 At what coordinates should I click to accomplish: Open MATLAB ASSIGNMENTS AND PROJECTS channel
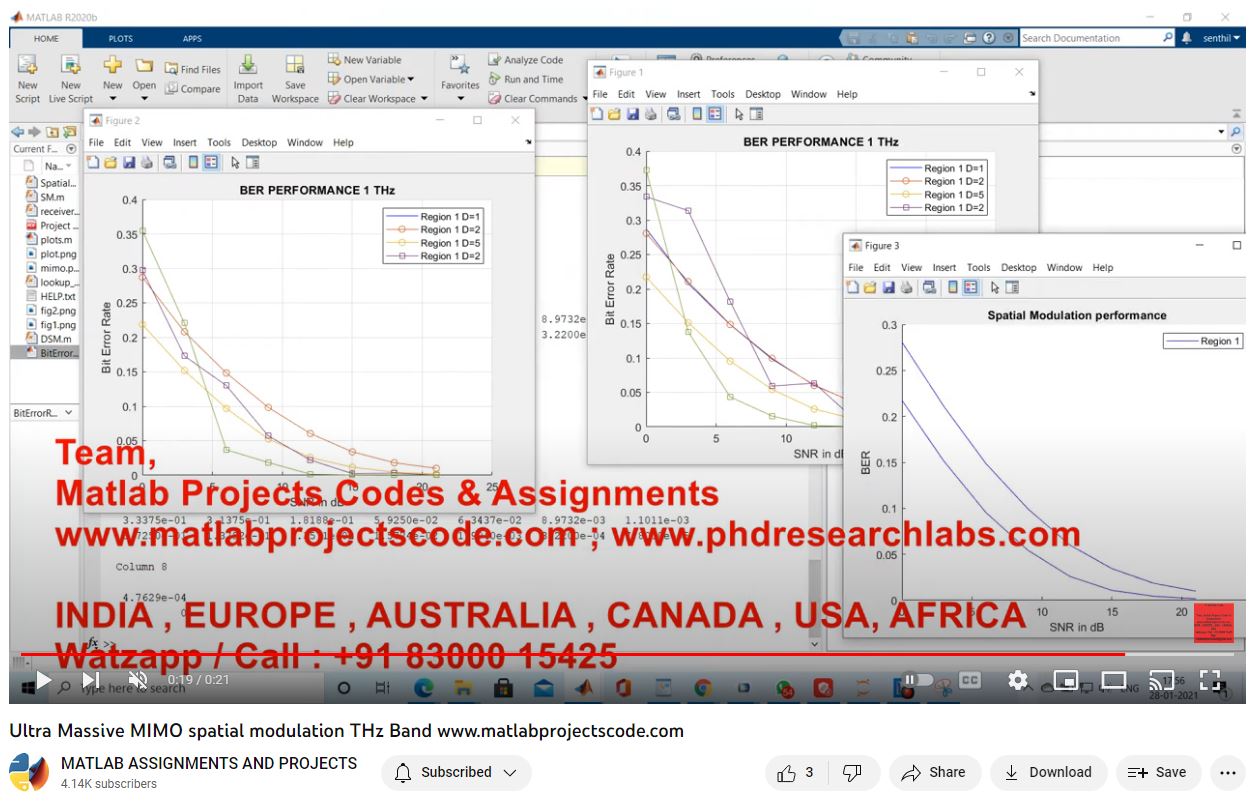pyautogui.click(x=209, y=763)
